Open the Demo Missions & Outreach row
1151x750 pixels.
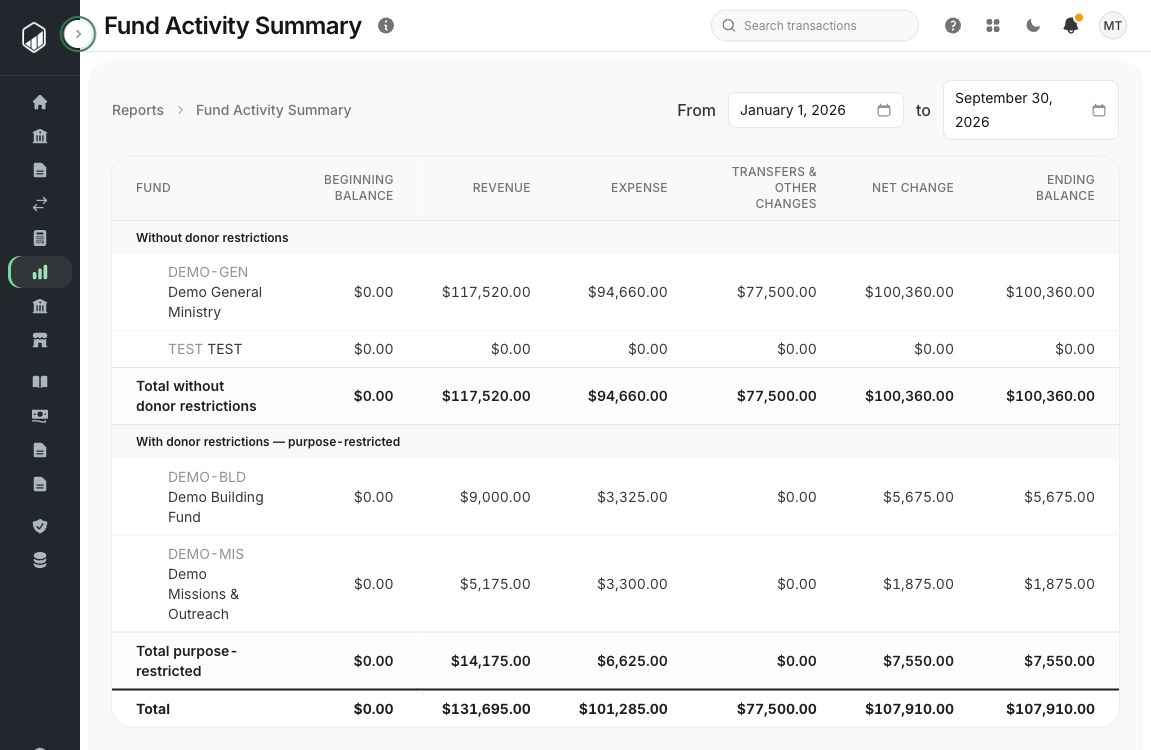pyautogui.click(x=615, y=584)
